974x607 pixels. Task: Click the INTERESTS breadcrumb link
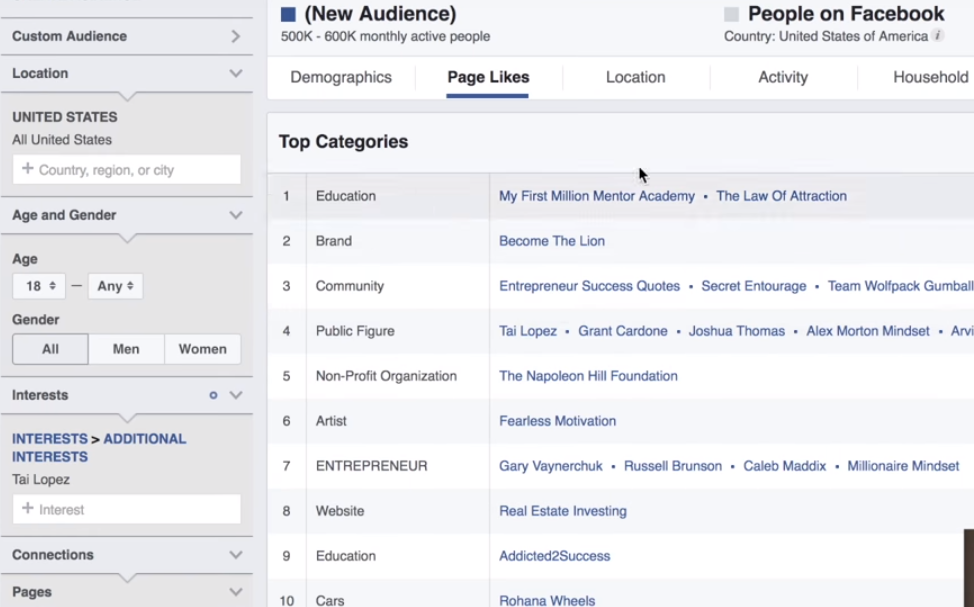50,439
